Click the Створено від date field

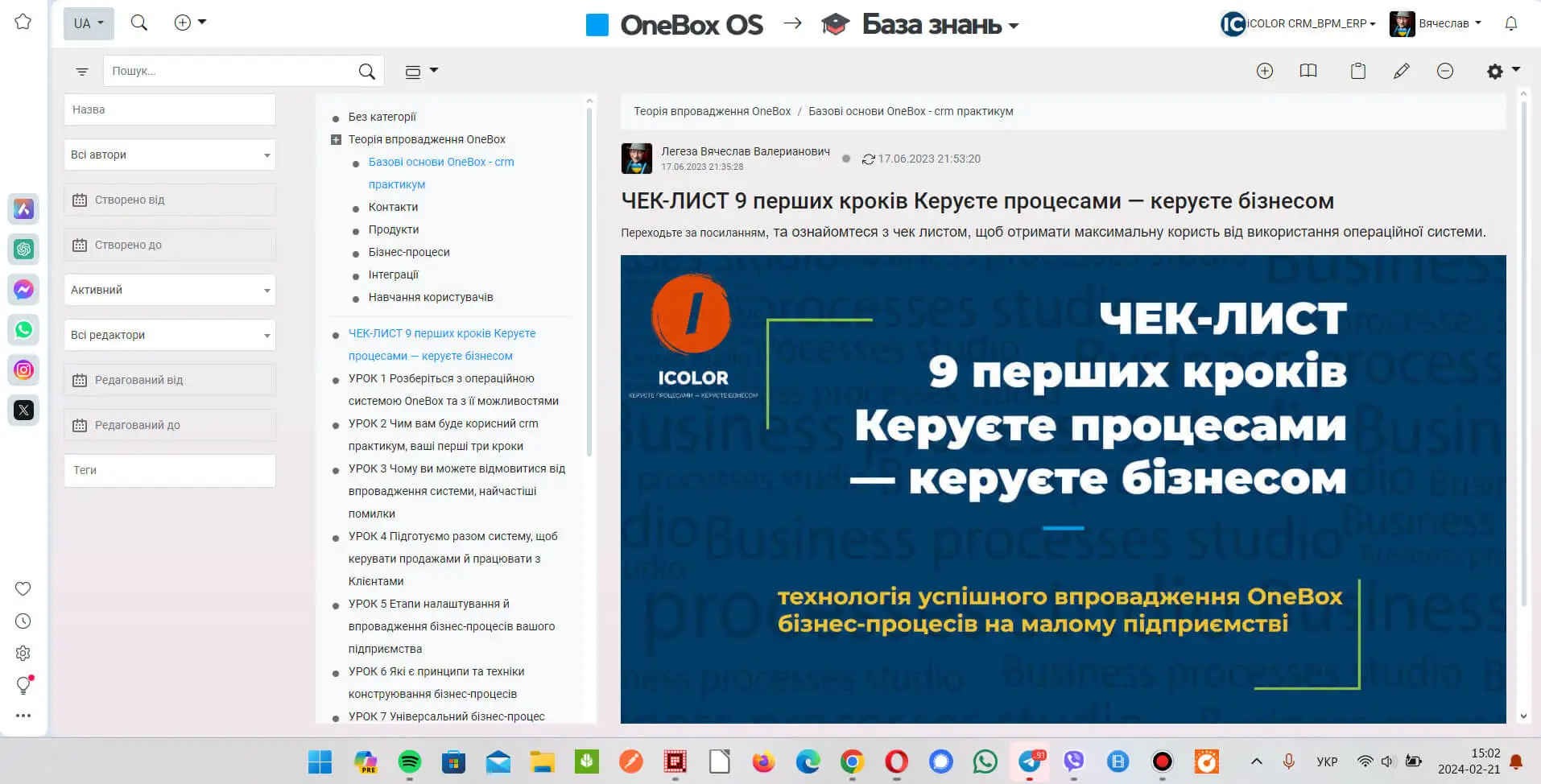tap(170, 200)
